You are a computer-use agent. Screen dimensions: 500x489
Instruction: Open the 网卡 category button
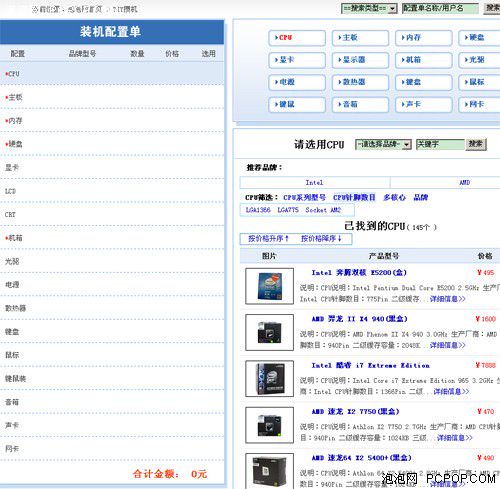[480, 104]
